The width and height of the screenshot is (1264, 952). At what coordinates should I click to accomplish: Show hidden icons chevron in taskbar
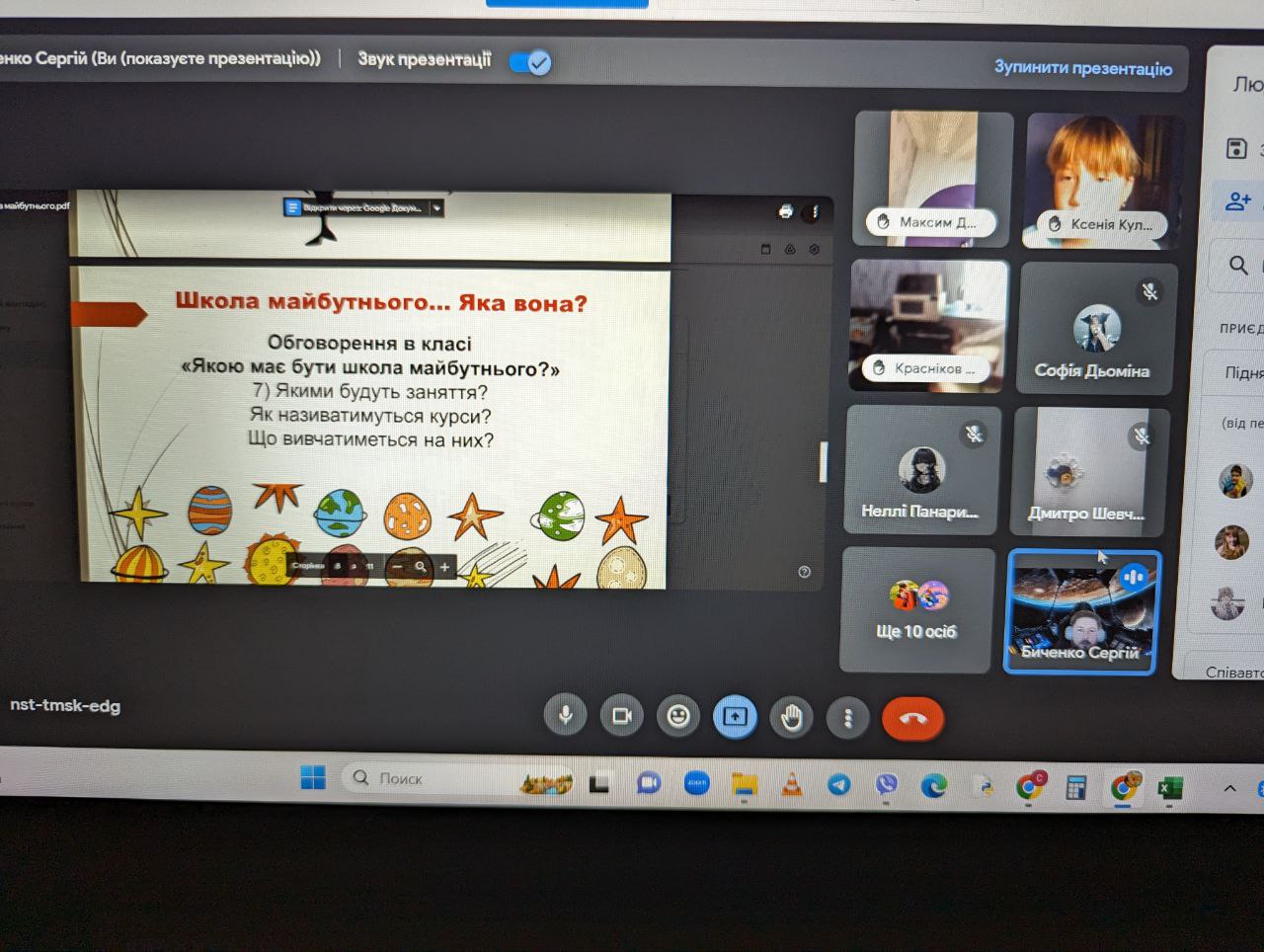(x=1229, y=788)
